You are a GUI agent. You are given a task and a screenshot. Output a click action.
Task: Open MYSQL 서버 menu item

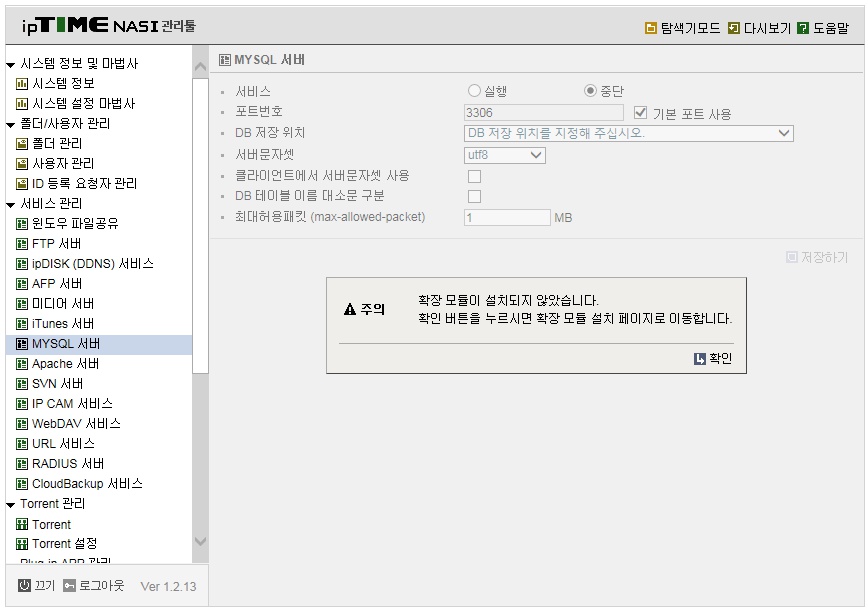coord(99,344)
